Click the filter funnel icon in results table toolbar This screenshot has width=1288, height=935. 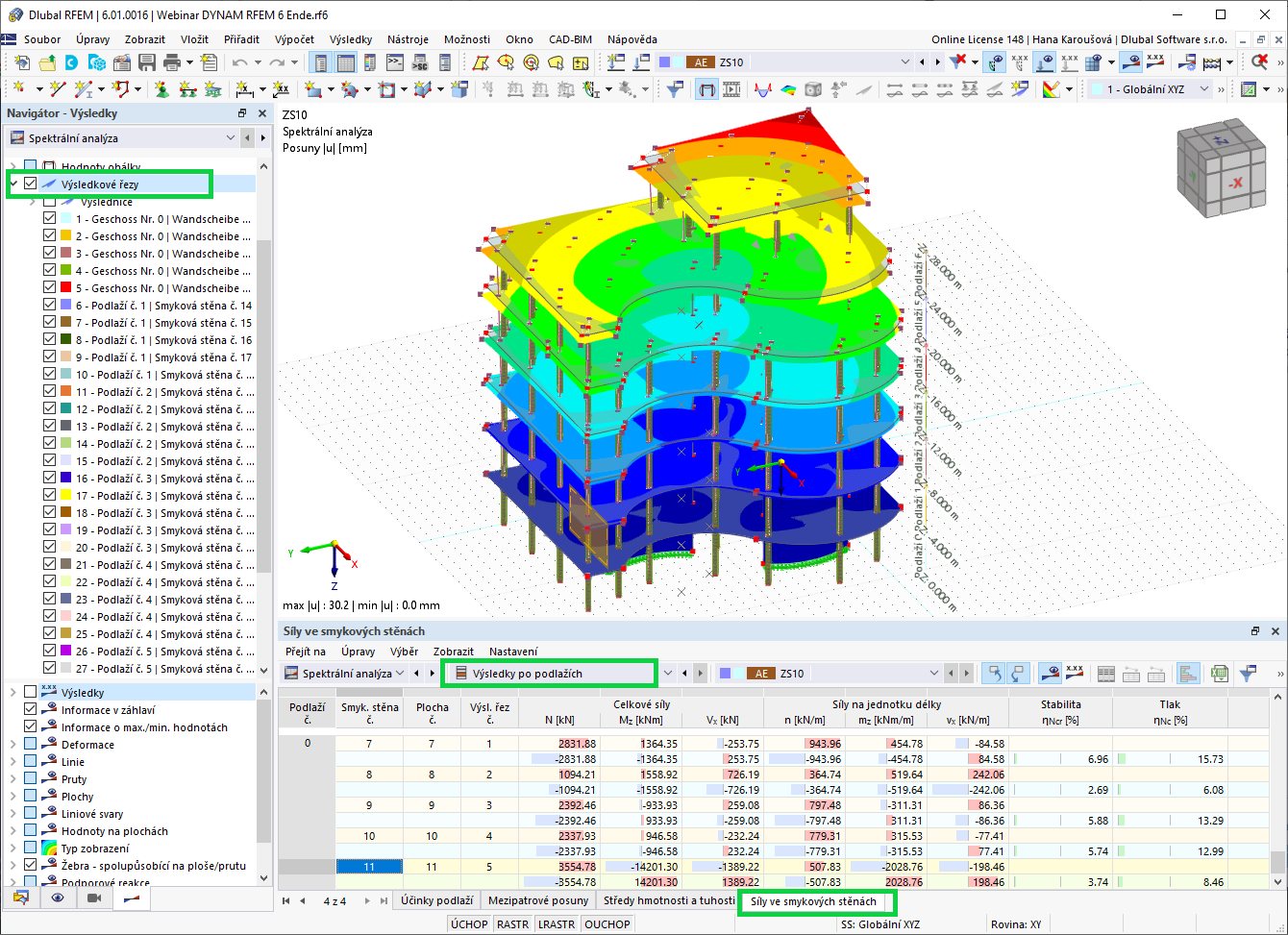pyautogui.click(x=1249, y=674)
